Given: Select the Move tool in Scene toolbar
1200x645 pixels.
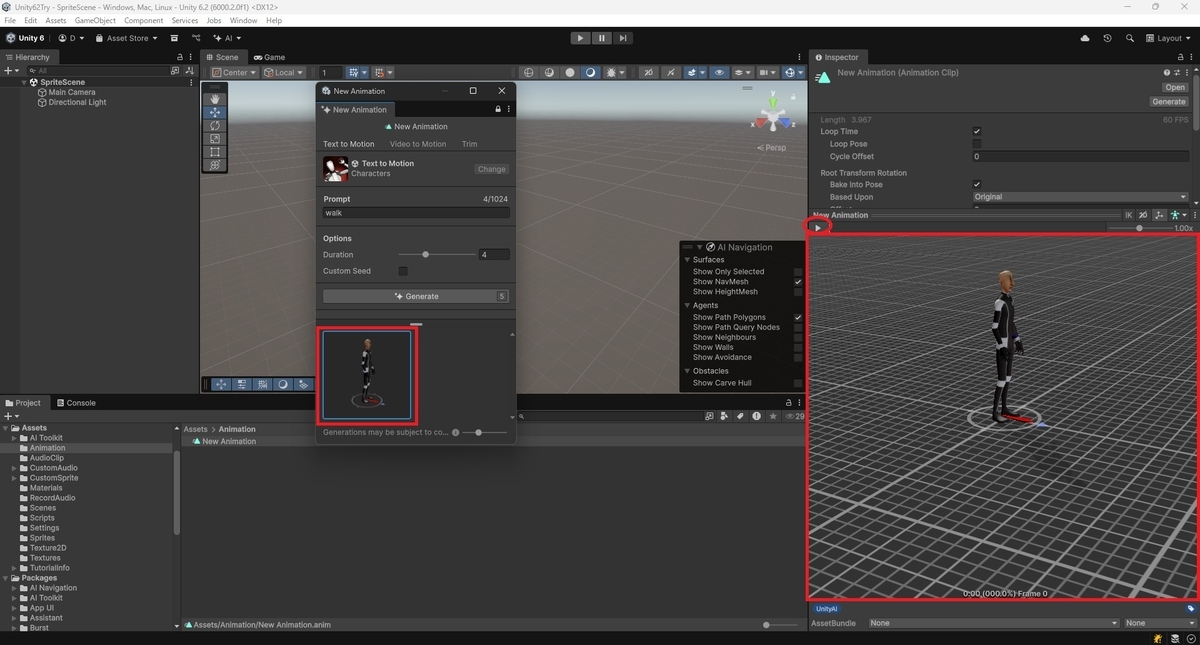Looking at the screenshot, I should [215, 113].
